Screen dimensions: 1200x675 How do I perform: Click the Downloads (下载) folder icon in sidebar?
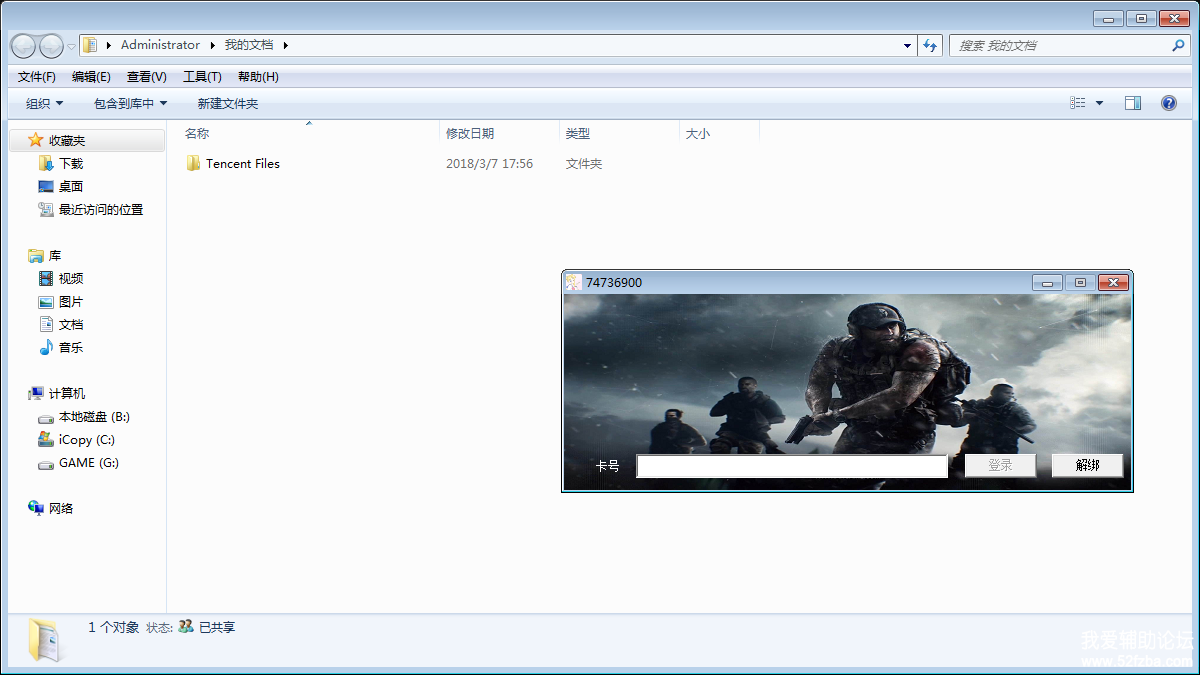pyautogui.click(x=46, y=163)
